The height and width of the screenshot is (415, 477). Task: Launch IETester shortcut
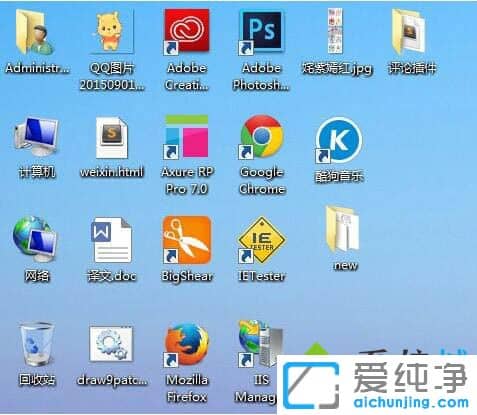(x=262, y=240)
